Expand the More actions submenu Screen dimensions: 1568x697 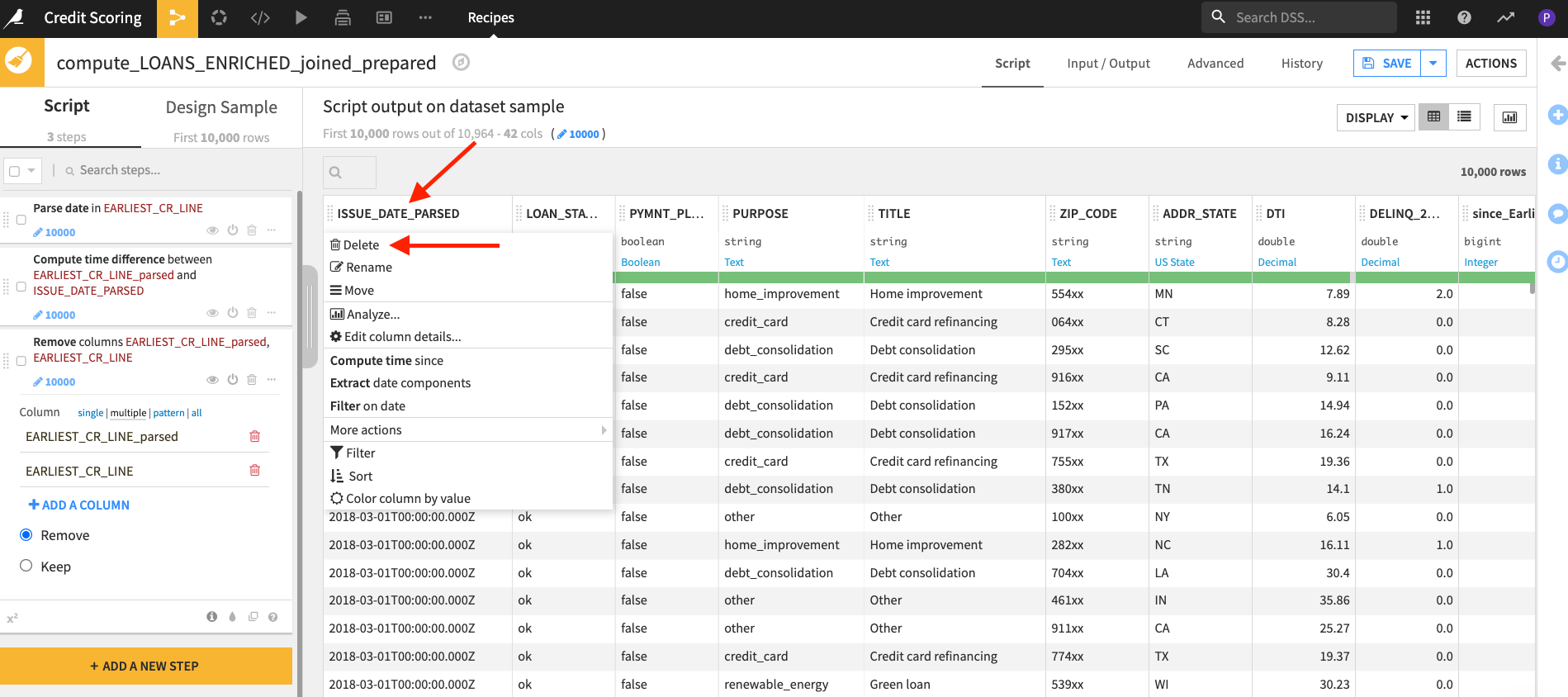(x=468, y=429)
